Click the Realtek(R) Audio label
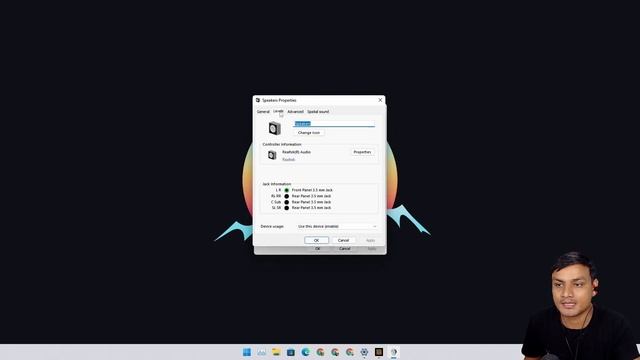The width and height of the screenshot is (640, 360). click(296, 152)
